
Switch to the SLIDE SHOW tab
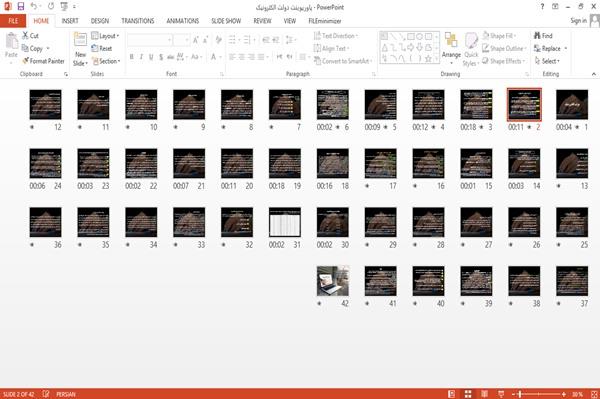(x=226, y=21)
